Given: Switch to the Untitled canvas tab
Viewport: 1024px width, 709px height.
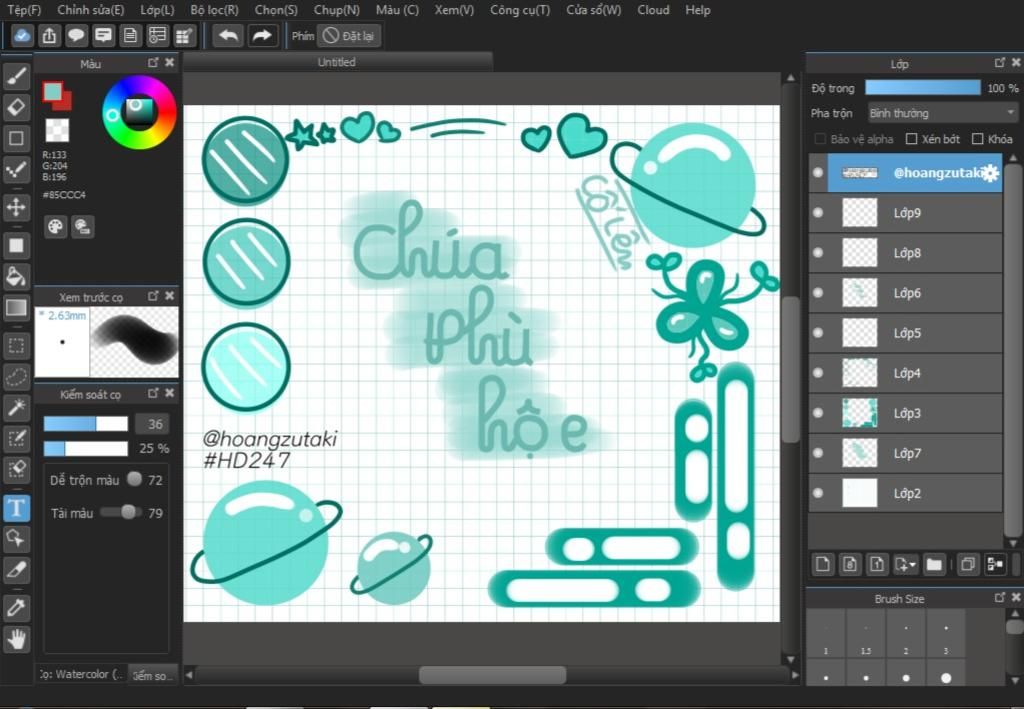Looking at the screenshot, I should point(337,62).
